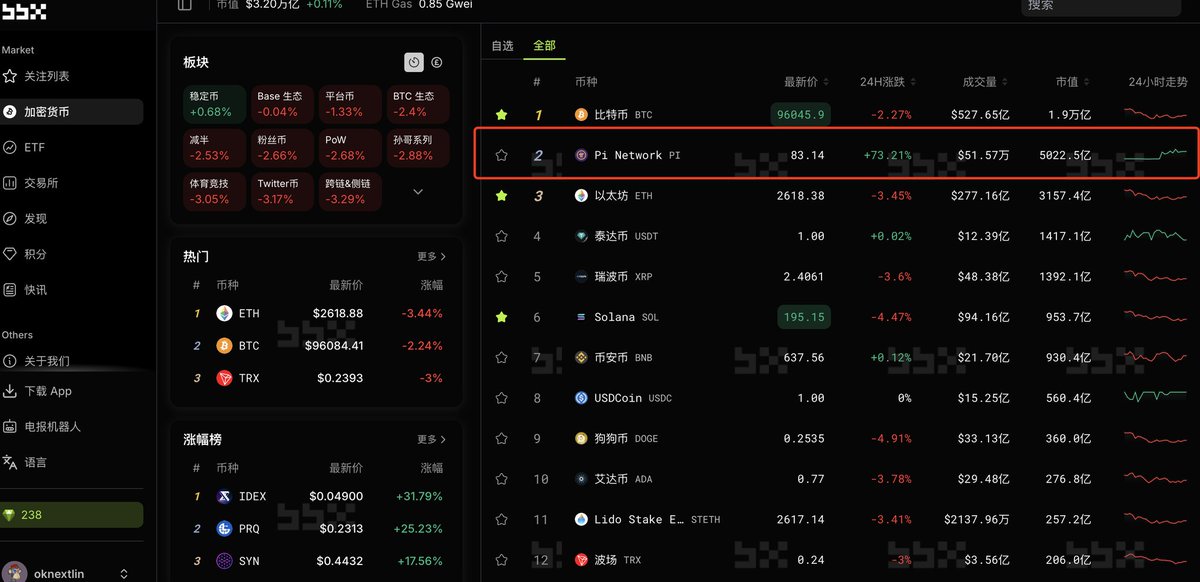Sort by 最新价 column header
The width and height of the screenshot is (1200, 582).
point(804,82)
